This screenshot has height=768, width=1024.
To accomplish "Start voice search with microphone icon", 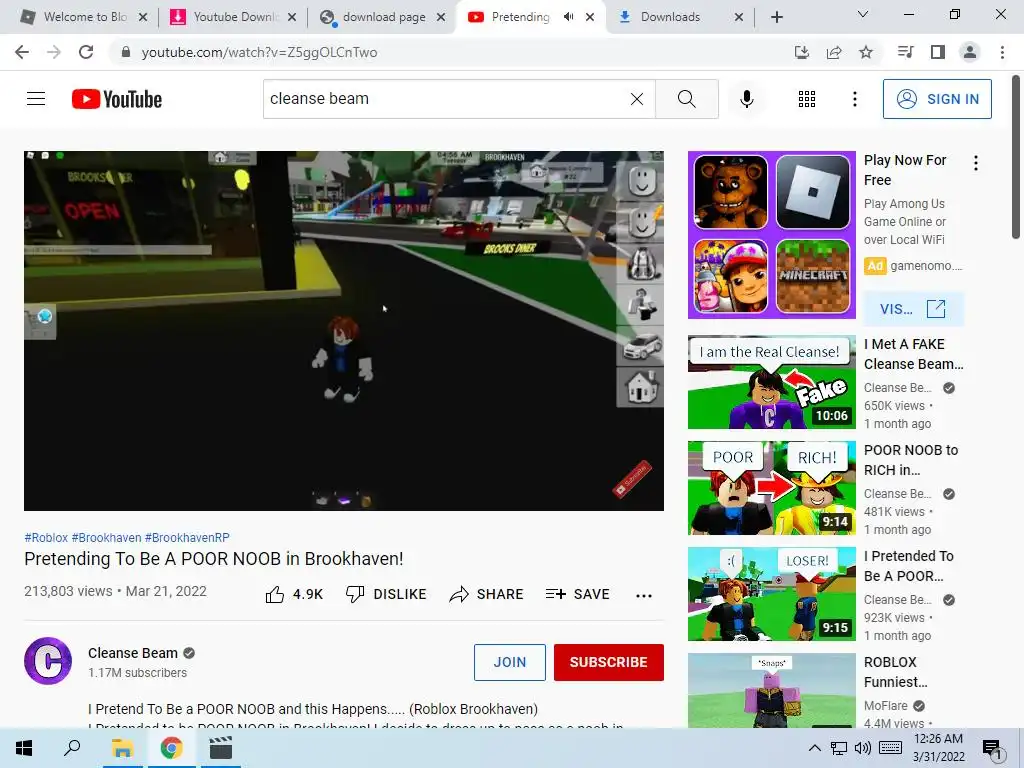I will click(746, 99).
